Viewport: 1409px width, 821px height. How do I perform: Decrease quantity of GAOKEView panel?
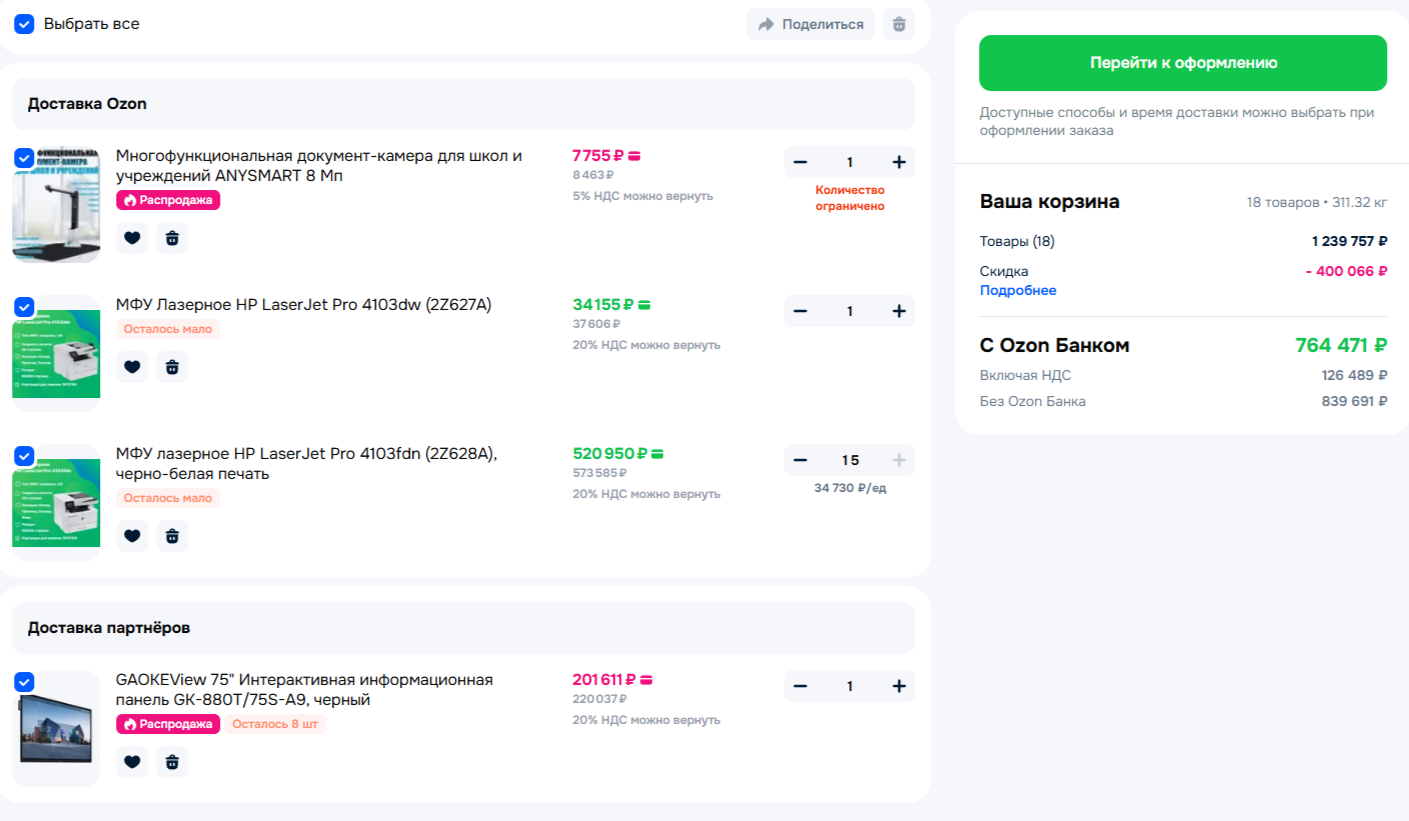800,686
